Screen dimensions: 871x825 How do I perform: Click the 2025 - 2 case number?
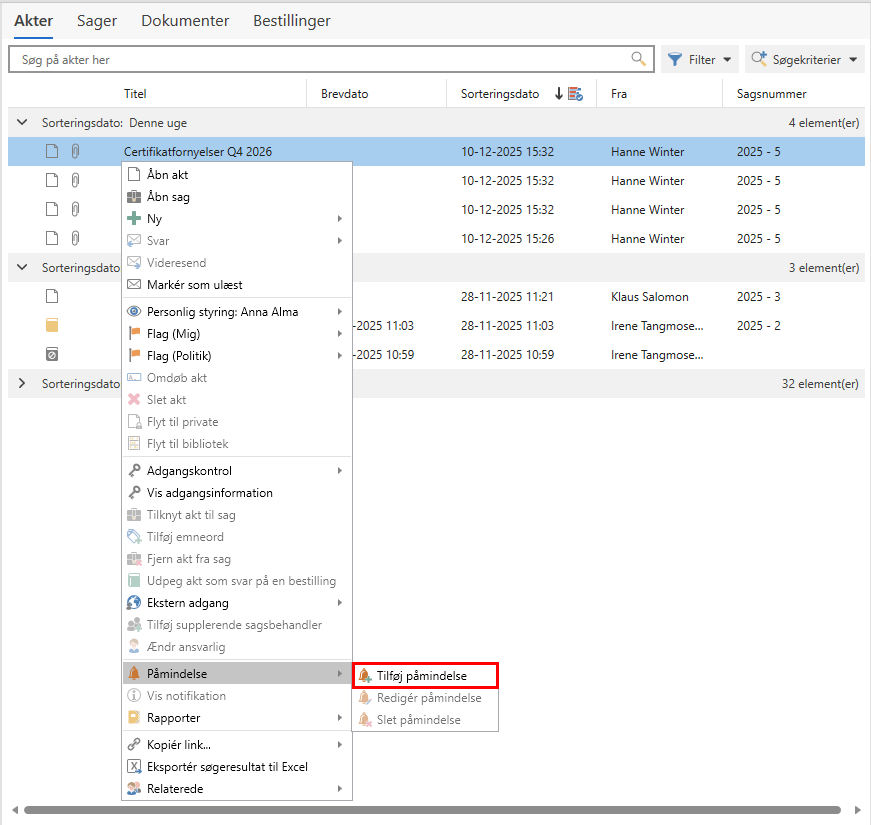tap(758, 326)
